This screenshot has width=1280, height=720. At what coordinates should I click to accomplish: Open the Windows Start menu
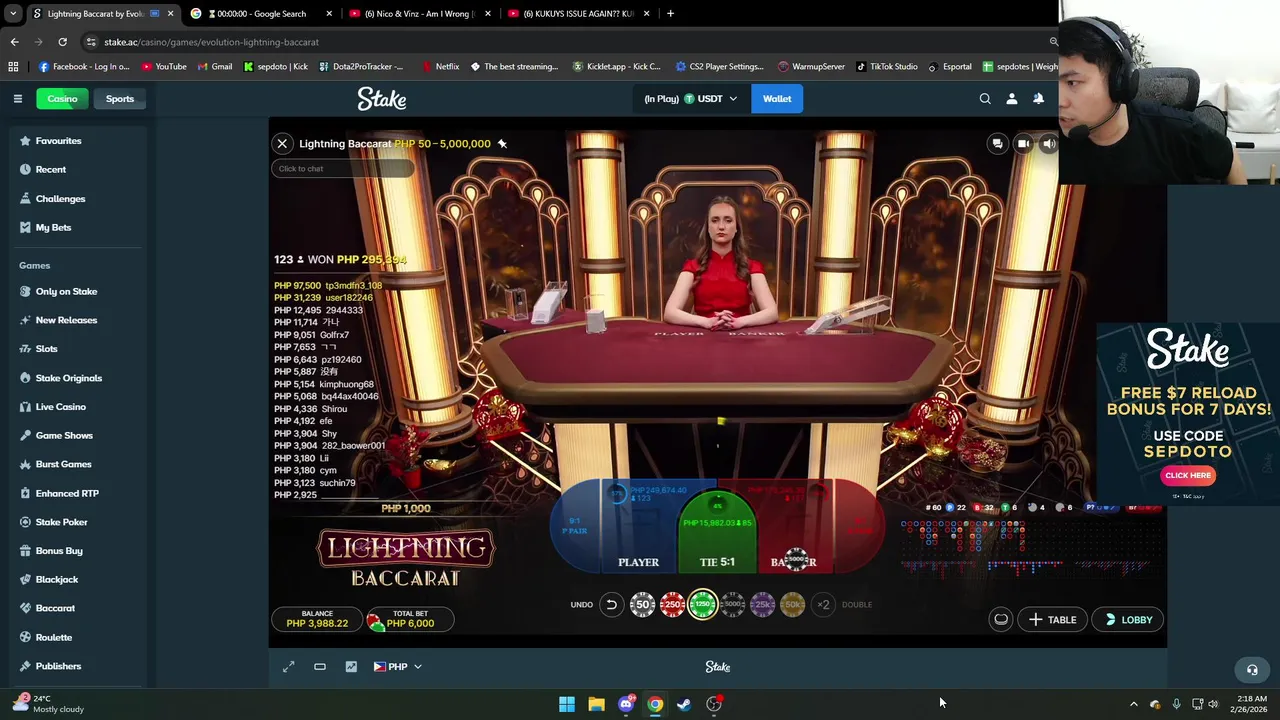click(x=567, y=704)
